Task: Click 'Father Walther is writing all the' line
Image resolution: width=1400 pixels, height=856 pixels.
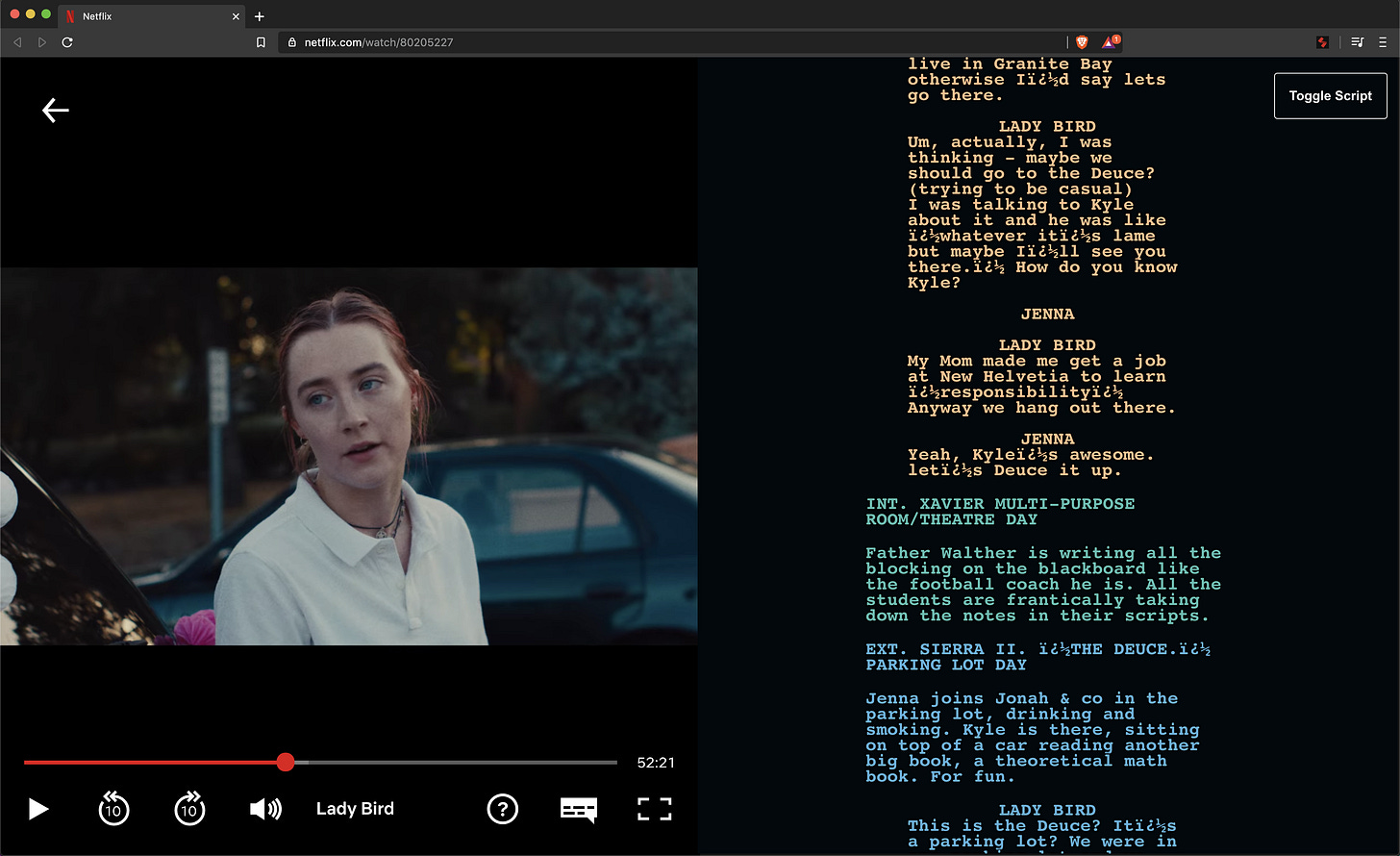Action: (1043, 553)
